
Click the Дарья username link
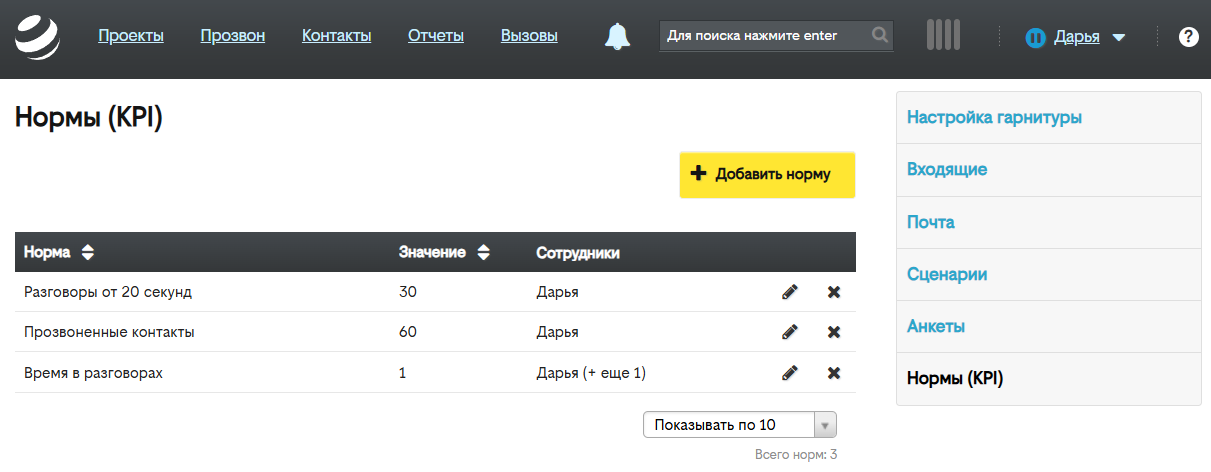pos(1077,37)
